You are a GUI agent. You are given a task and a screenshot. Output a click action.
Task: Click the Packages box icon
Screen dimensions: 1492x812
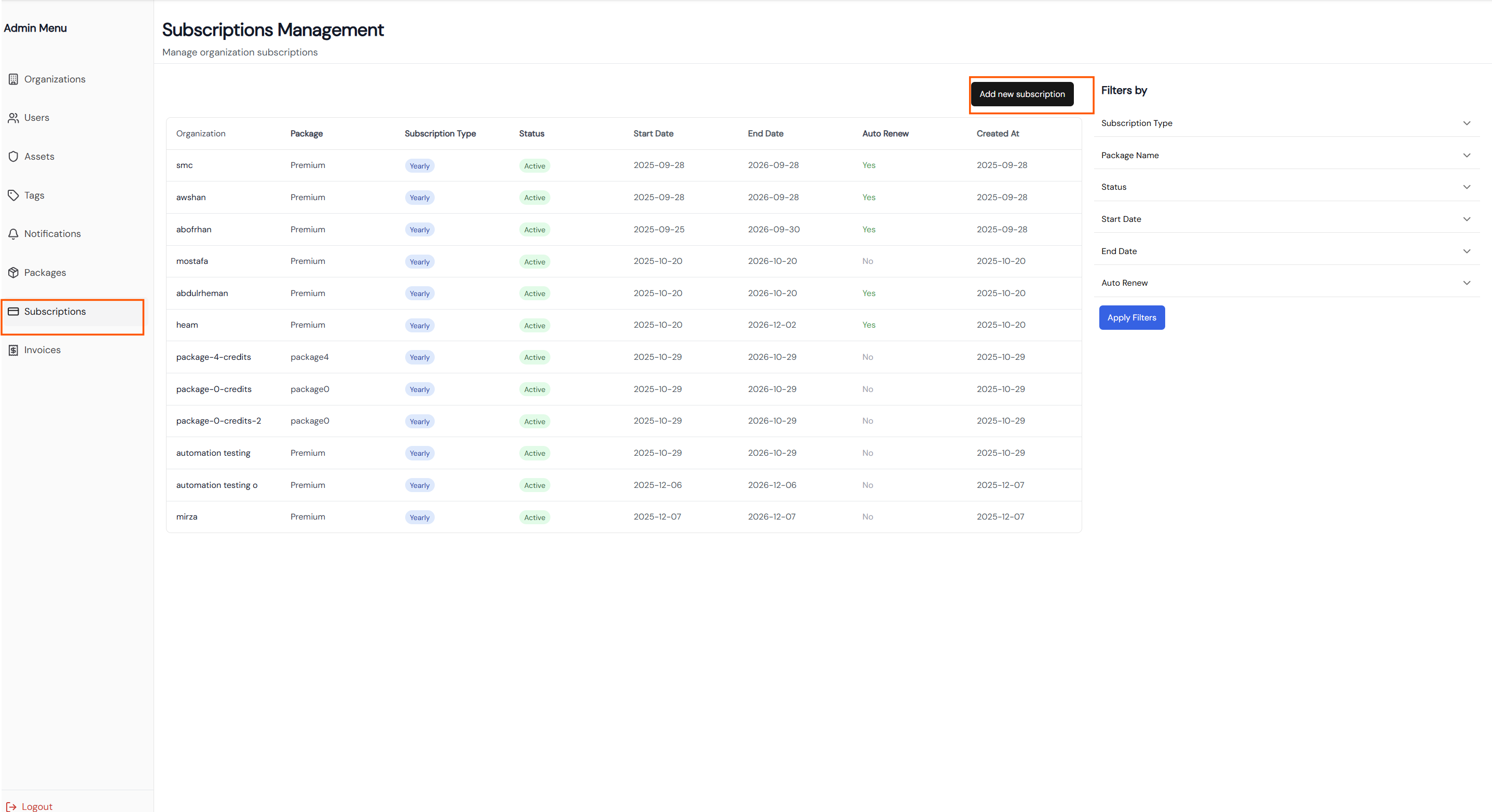pyautogui.click(x=13, y=273)
